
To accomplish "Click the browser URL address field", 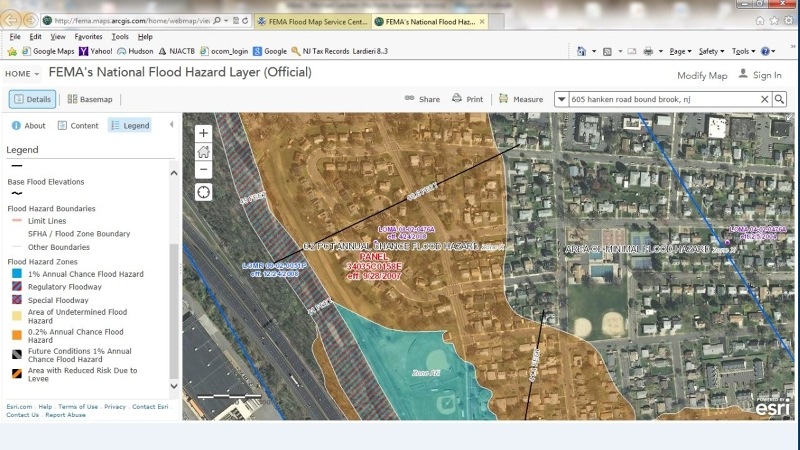I will tap(131, 21).
